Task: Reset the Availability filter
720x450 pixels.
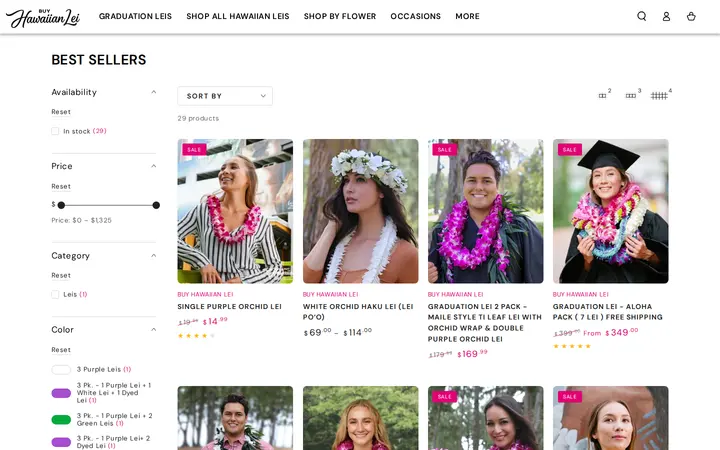Action: pos(61,112)
